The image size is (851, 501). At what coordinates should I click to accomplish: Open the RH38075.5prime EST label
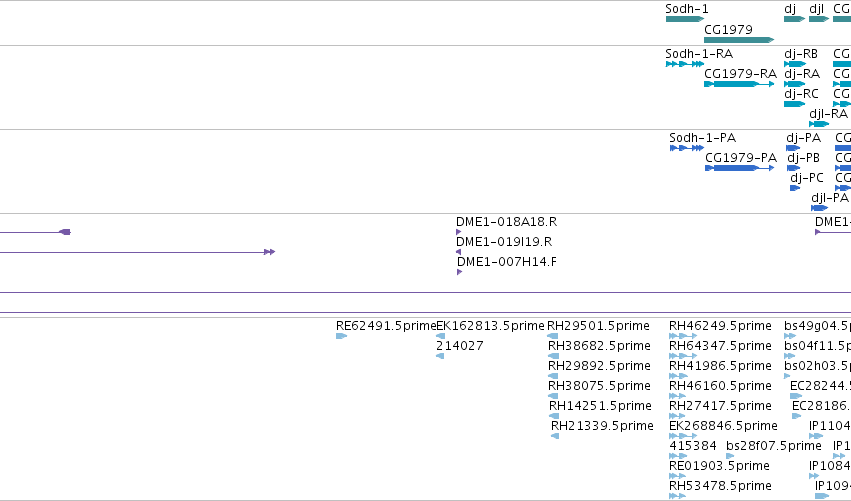coord(599,386)
